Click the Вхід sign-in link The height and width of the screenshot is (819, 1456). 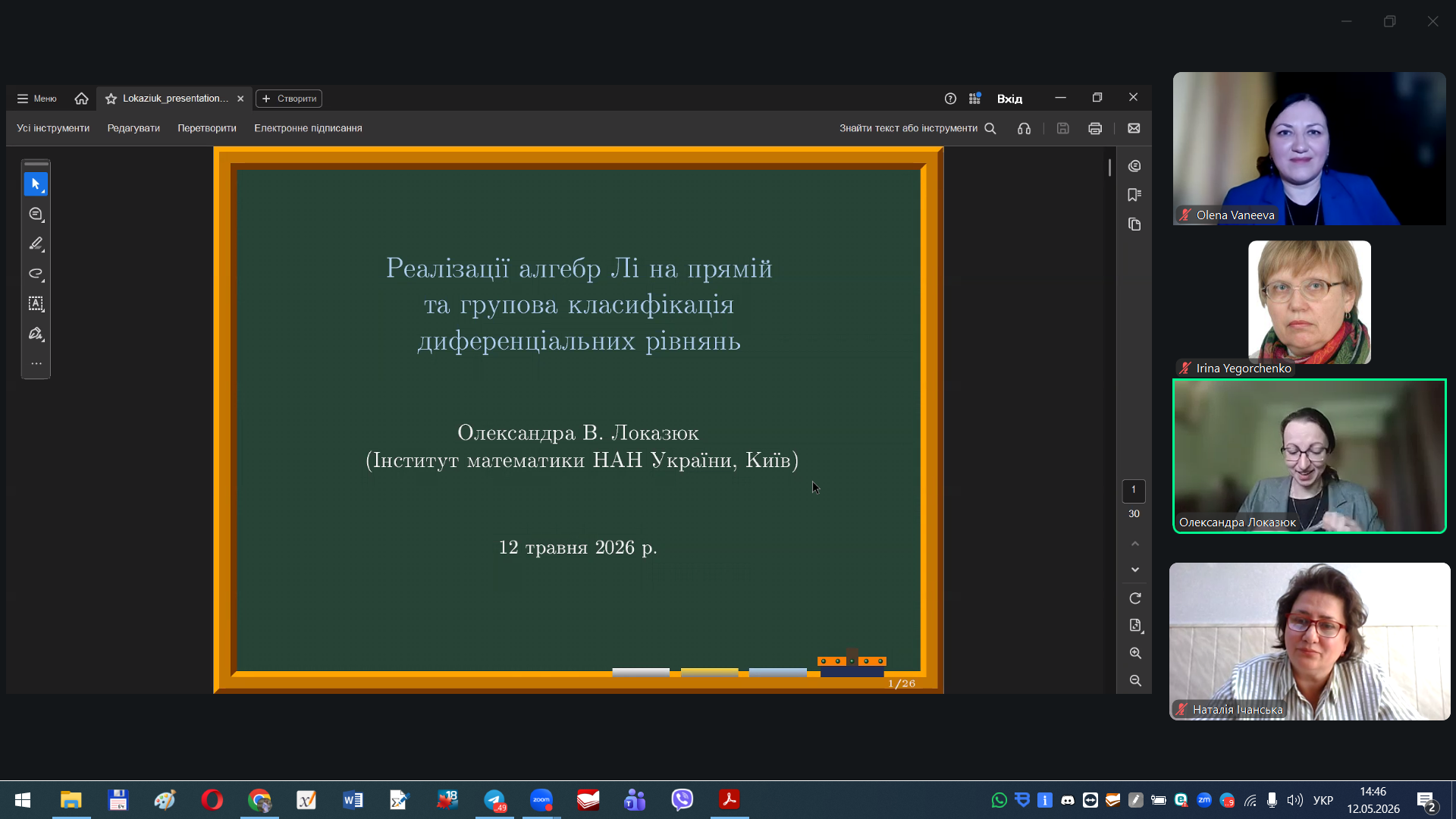click(1009, 99)
